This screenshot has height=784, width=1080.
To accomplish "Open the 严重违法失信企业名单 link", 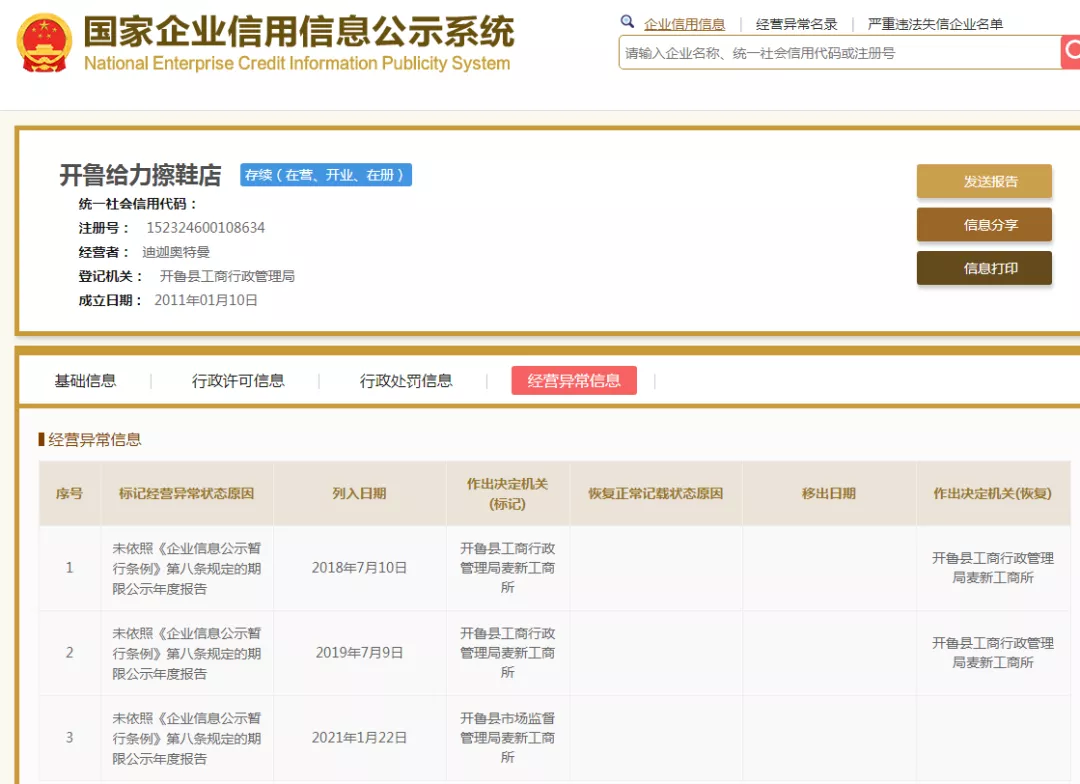I will coord(935,22).
